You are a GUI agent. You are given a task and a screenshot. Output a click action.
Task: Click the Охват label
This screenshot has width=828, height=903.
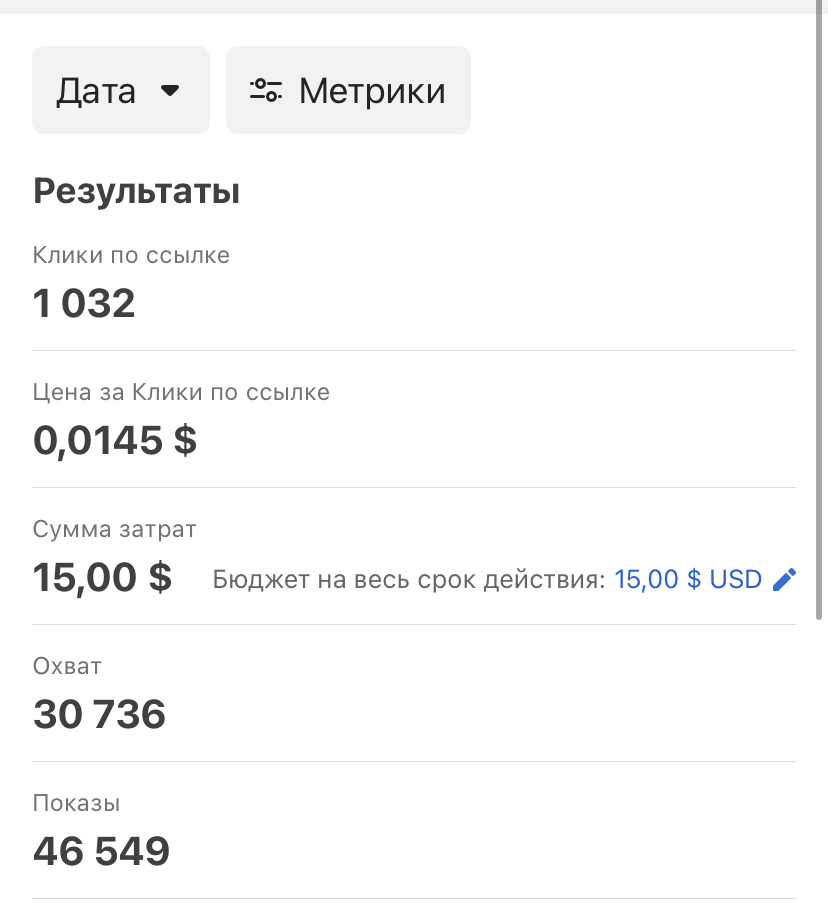pyautogui.click(x=67, y=666)
